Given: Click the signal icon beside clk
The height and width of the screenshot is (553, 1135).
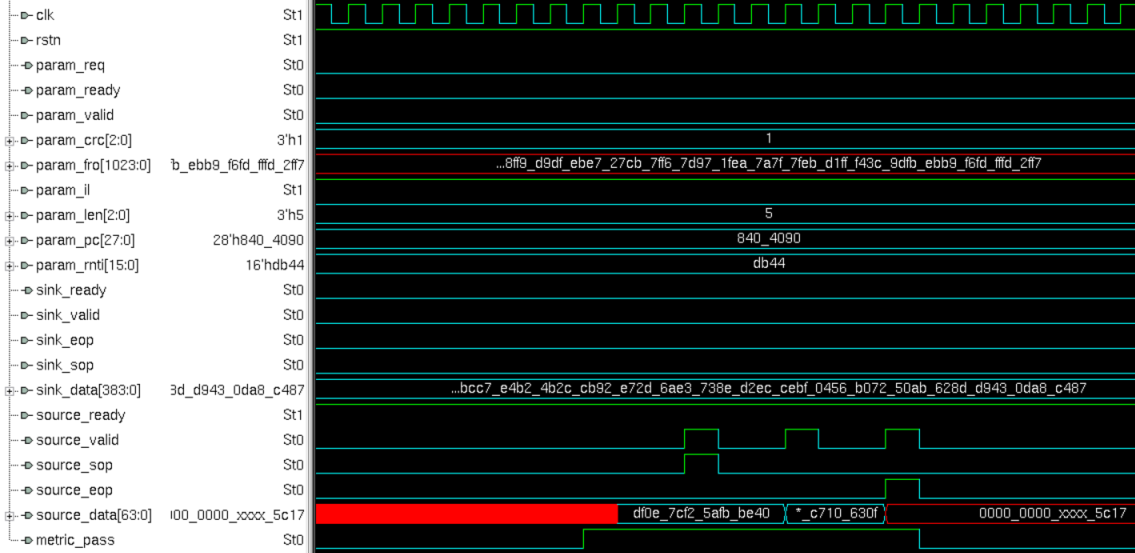Looking at the screenshot, I should (x=26, y=15).
